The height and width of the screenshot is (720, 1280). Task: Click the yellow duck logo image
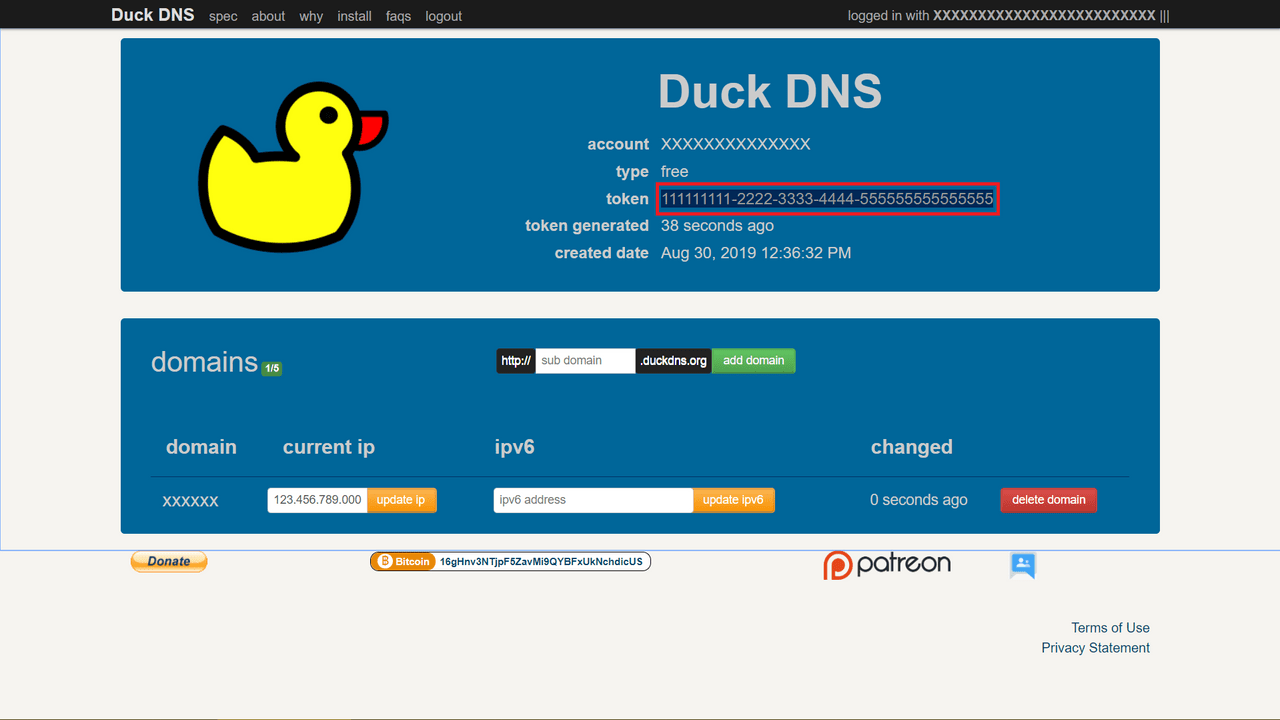tap(292, 165)
